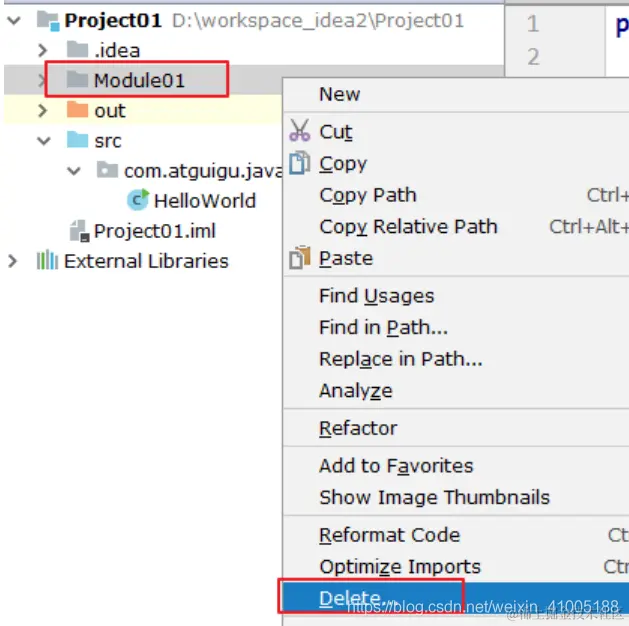Click the orange out folder icon
629x626 pixels.
[x=77, y=109]
